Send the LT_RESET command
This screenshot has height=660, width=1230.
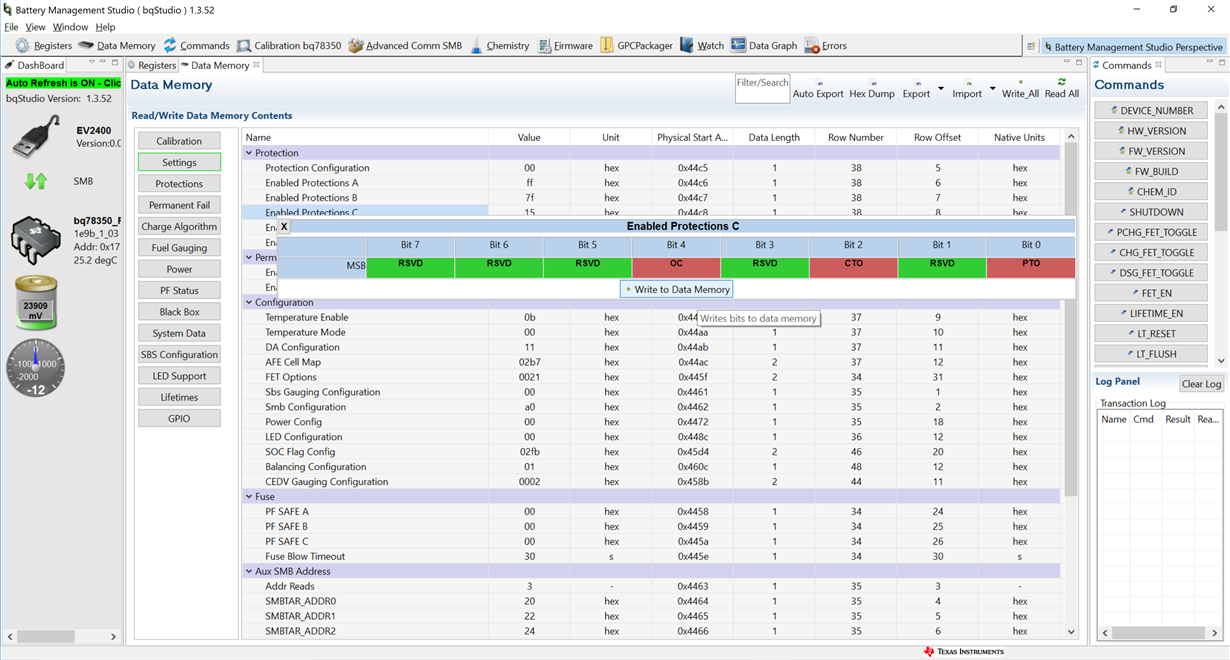click(1151, 334)
